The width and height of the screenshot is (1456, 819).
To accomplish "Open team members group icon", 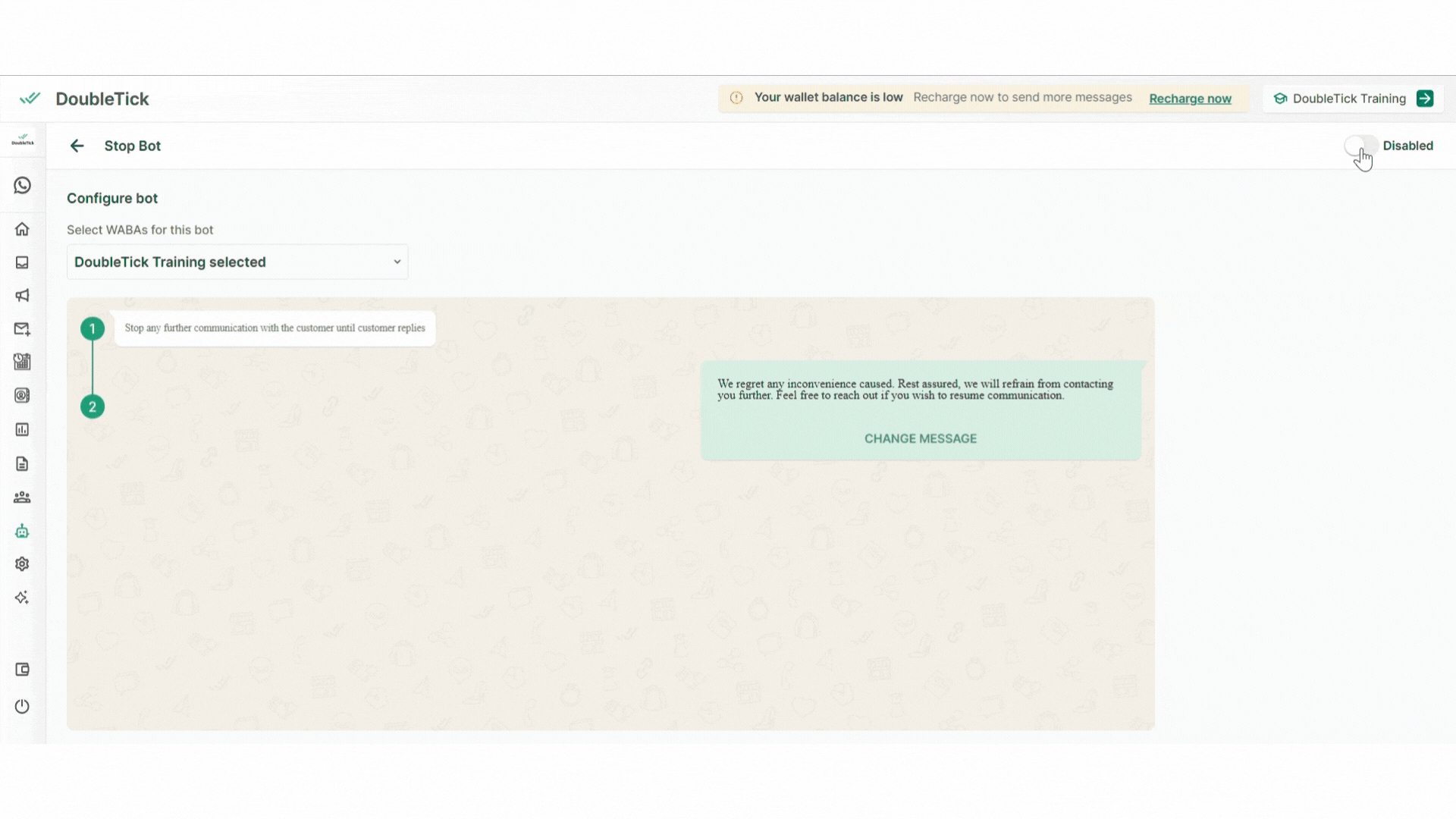I will tap(22, 497).
